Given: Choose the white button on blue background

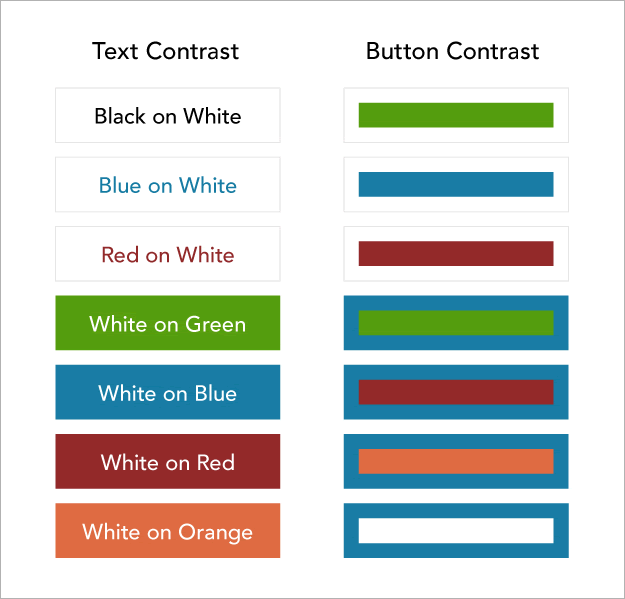Looking at the screenshot, I should [x=456, y=530].
